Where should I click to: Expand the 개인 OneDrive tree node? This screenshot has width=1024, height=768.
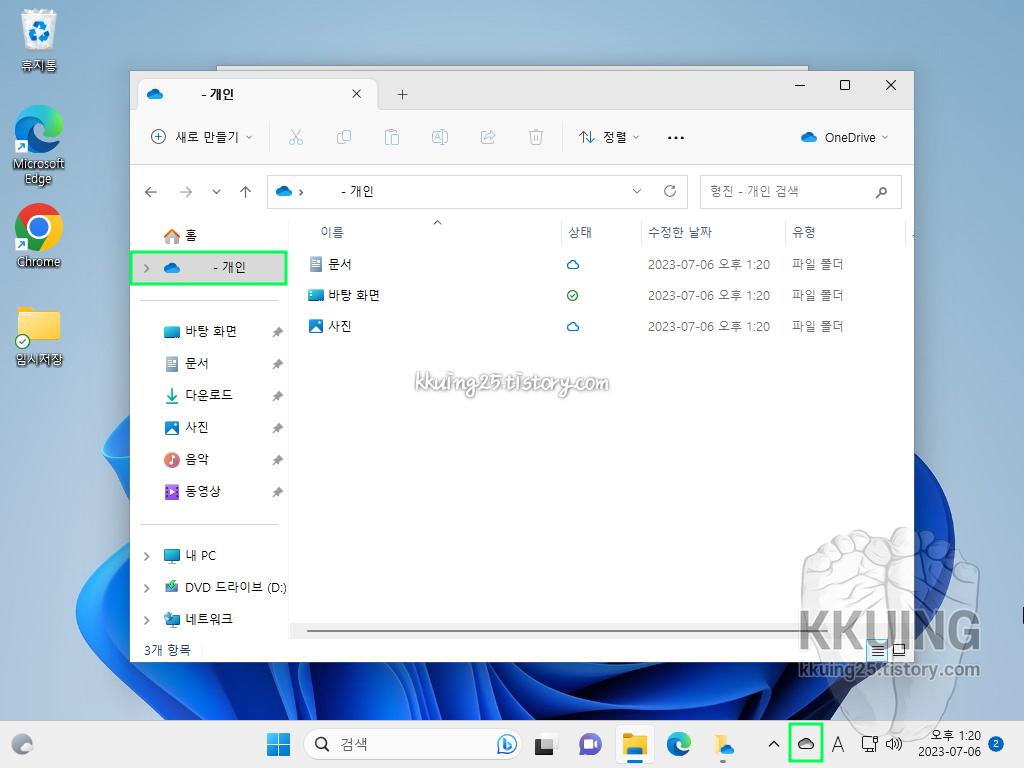click(x=147, y=268)
